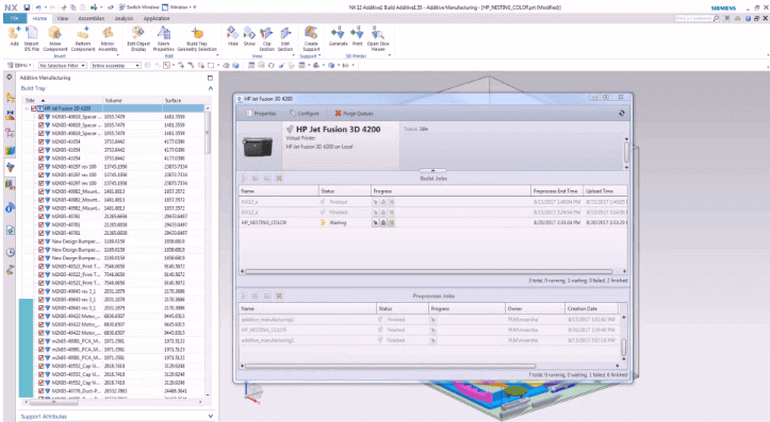Save the part with the Save icon
Screen dimensions: 770x422
tap(27, 7)
